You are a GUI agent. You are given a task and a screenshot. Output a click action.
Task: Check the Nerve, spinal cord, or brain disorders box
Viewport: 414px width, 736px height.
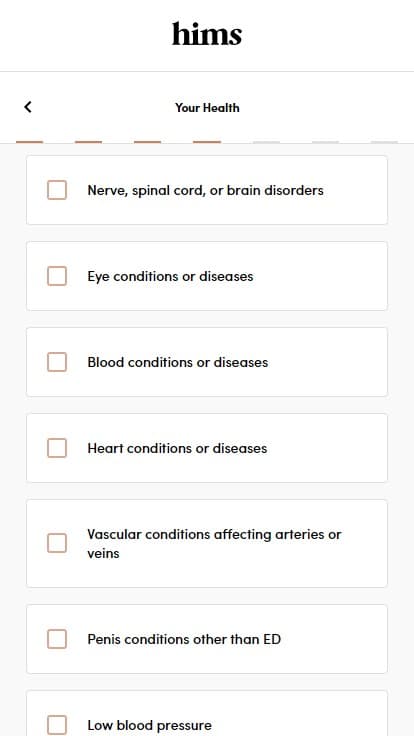coord(57,190)
